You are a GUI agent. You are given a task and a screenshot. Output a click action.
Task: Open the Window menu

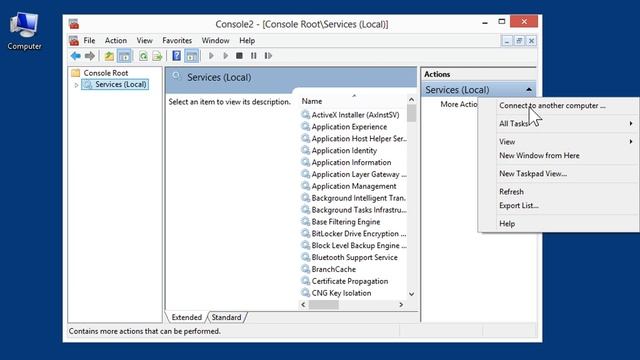(216, 40)
